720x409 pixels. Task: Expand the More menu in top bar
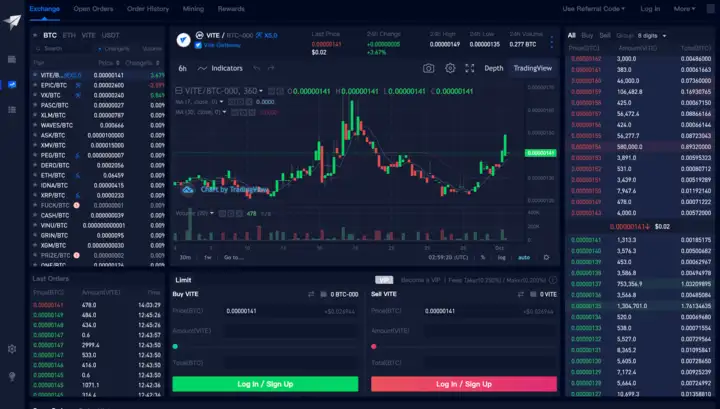point(684,8)
